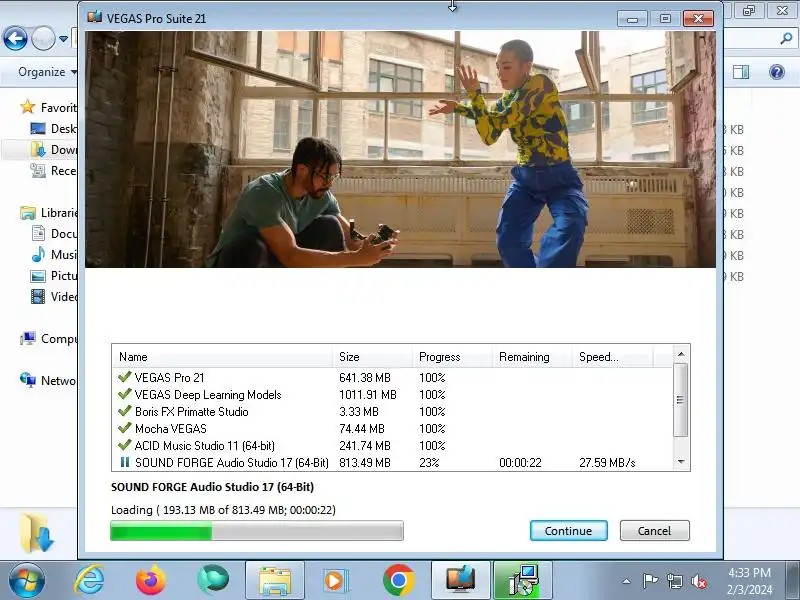The width and height of the screenshot is (800, 600).
Task: Sort the list by the Progress column
Action: point(453,357)
